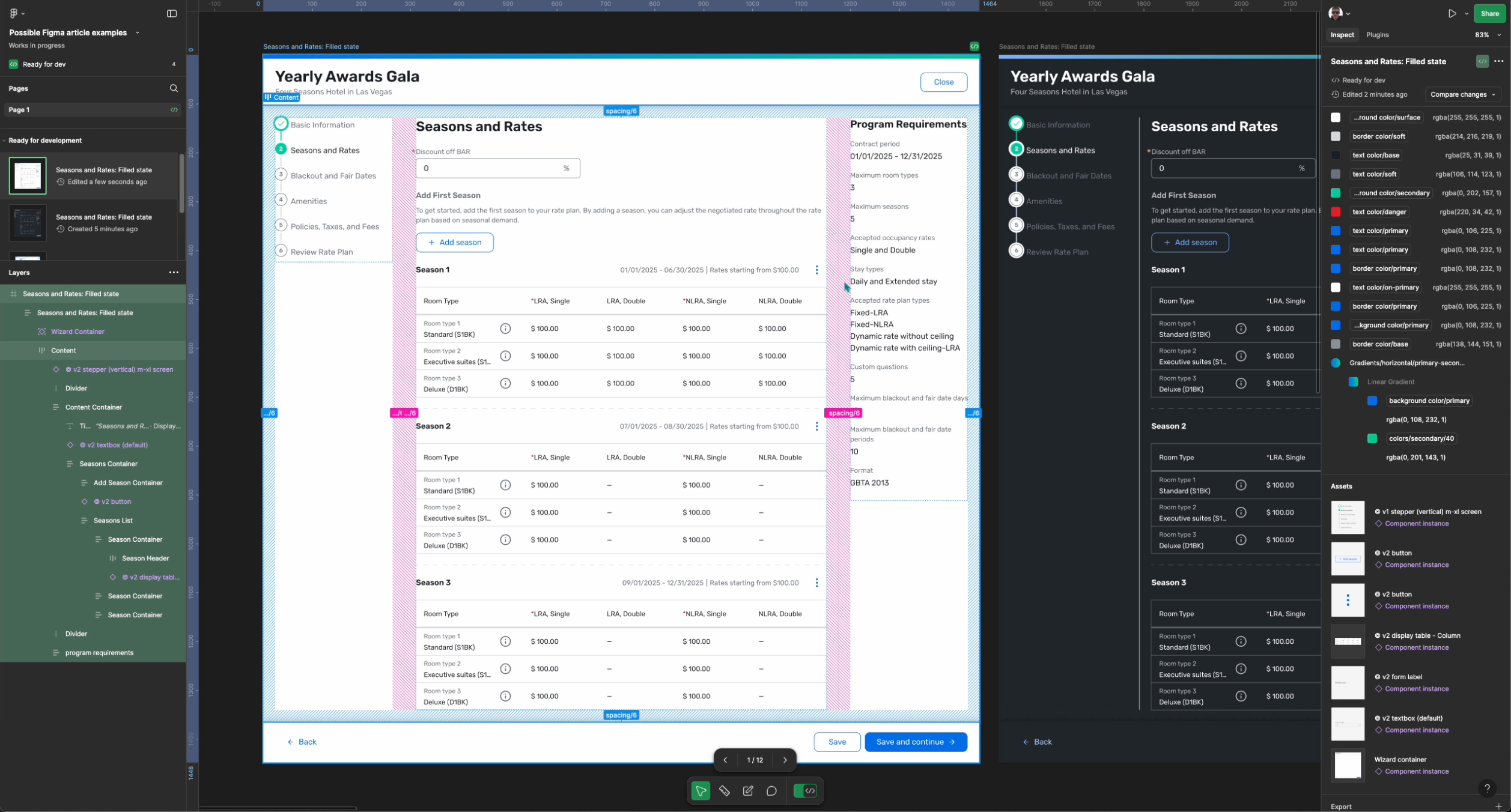1511x812 pixels.
Task: Click Present play button in top bar
Action: [x=1452, y=13]
